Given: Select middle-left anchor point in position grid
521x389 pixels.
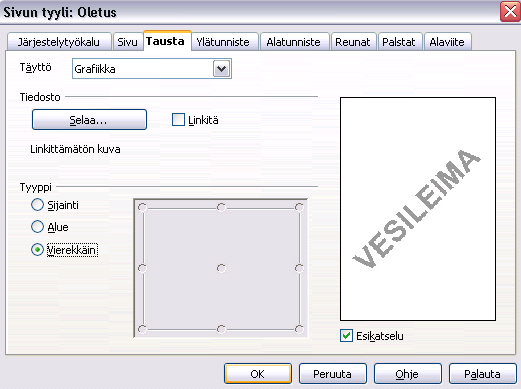Looking at the screenshot, I should (143, 268).
